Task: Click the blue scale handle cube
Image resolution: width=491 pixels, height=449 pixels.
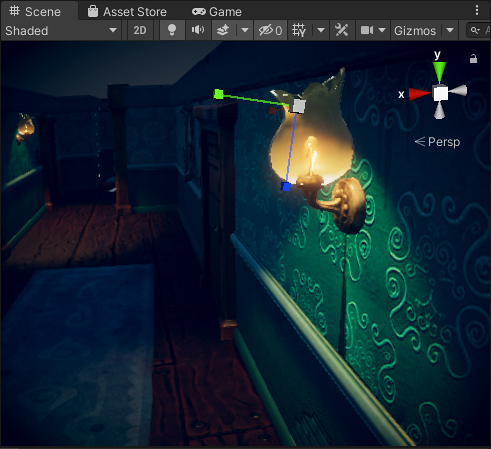Action: [286, 186]
